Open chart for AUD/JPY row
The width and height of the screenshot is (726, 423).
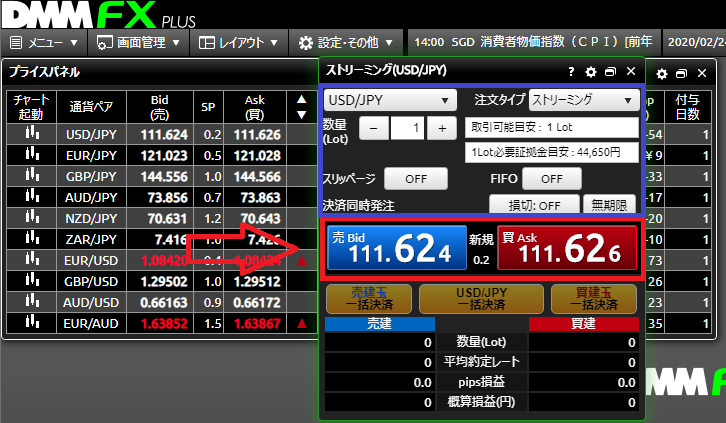tap(32, 197)
